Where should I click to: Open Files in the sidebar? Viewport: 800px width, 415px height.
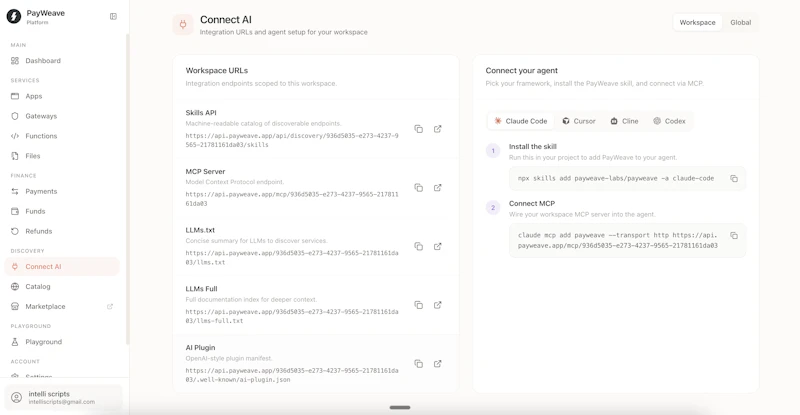tap(62, 156)
